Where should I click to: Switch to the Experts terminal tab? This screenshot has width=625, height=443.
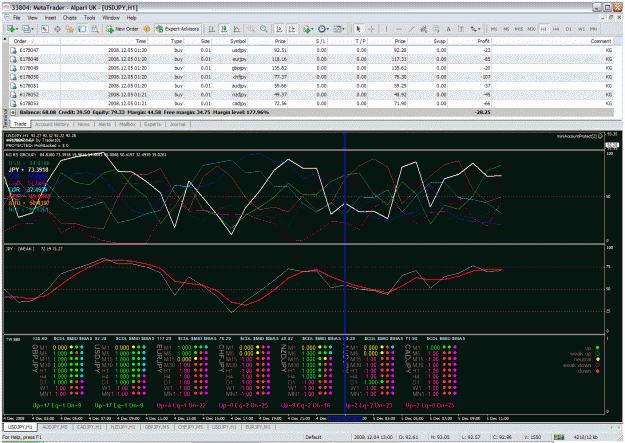(x=152, y=124)
